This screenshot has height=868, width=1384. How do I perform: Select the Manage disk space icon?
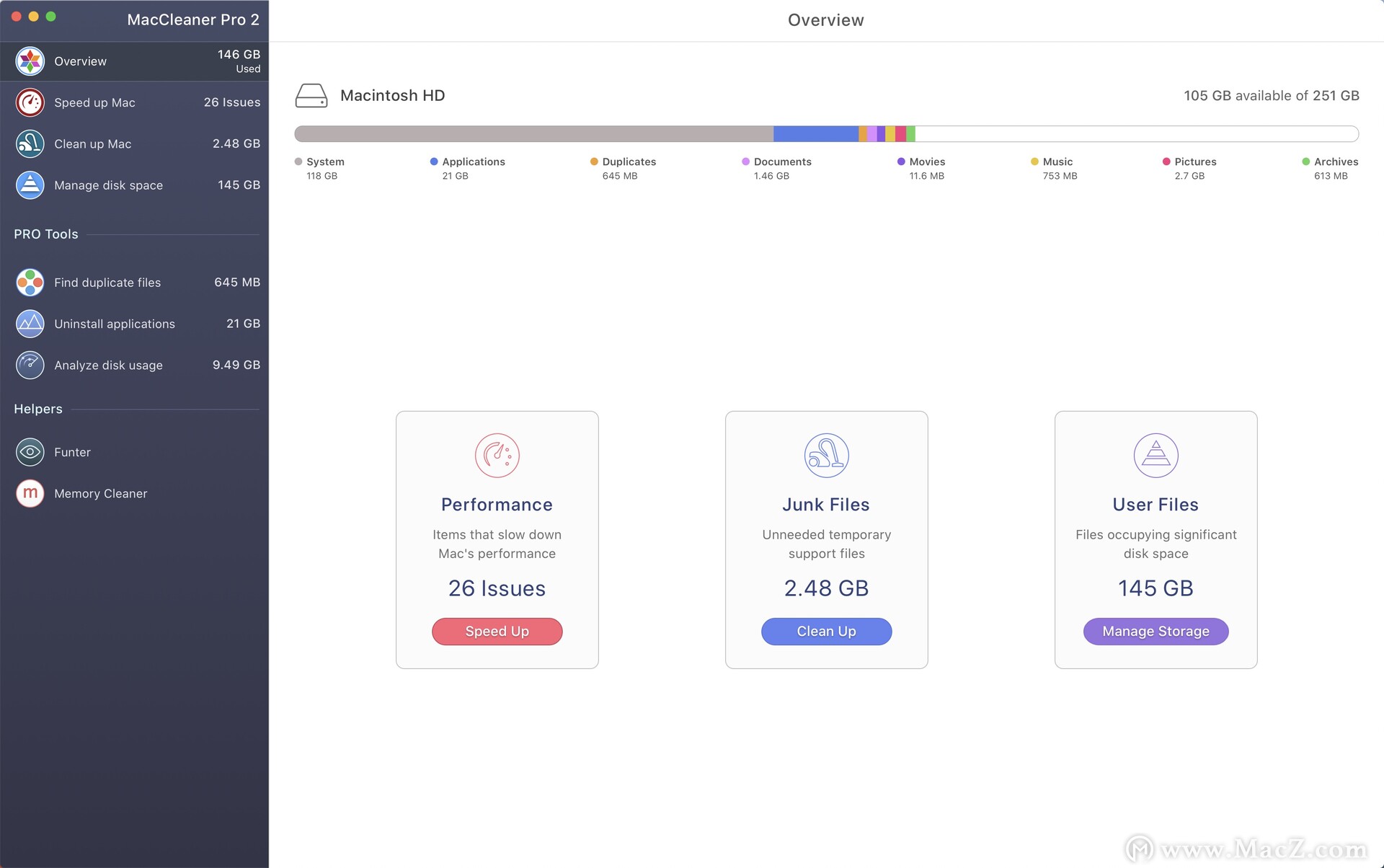30,184
